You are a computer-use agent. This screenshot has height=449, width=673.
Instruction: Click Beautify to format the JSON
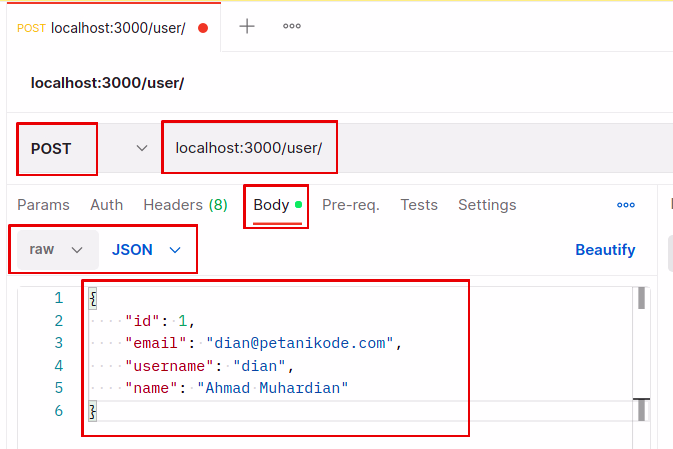pyautogui.click(x=605, y=250)
